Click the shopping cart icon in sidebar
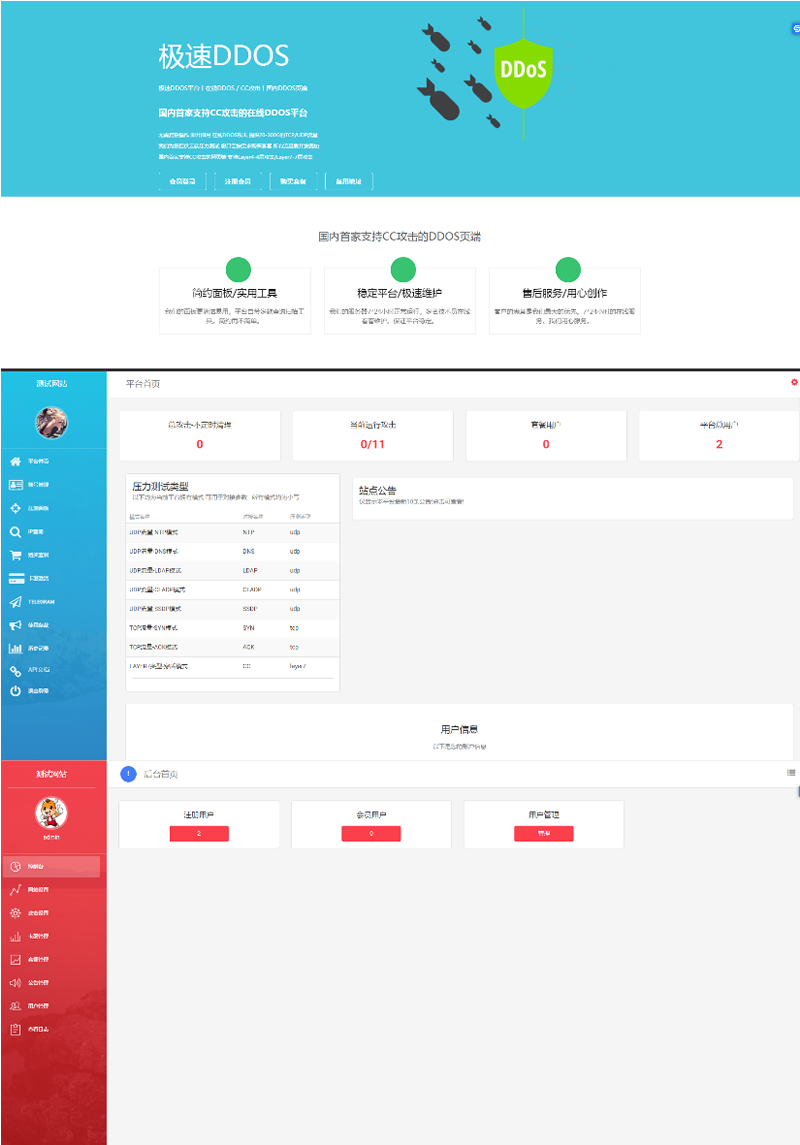The image size is (800, 1145). tap(15, 555)
